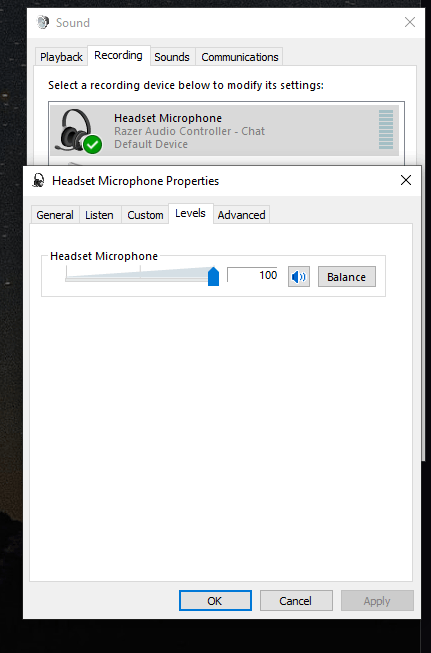Select 'Razer Audio Controller - Chat' text
Image resolution: width=431 pixels, height=653 pixels.
[189, 131]
